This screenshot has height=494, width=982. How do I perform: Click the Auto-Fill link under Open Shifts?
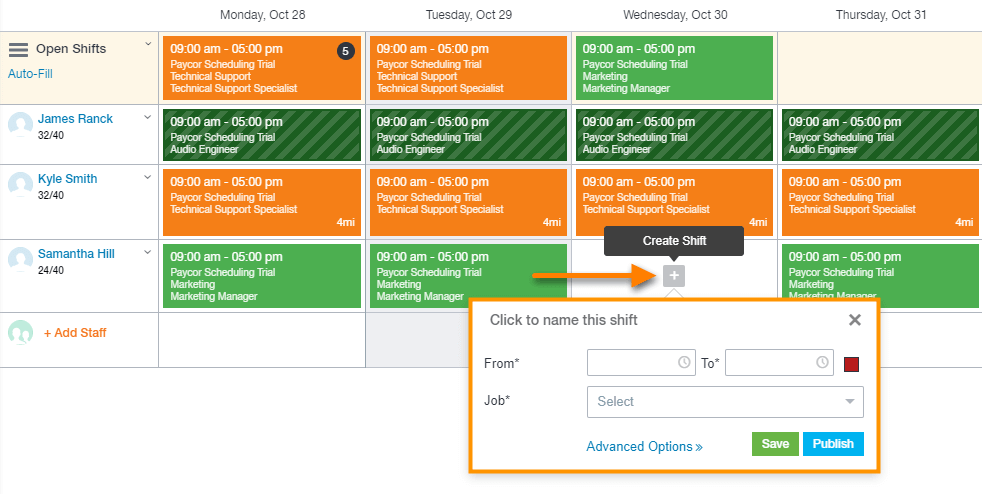[x=30, y=74]
